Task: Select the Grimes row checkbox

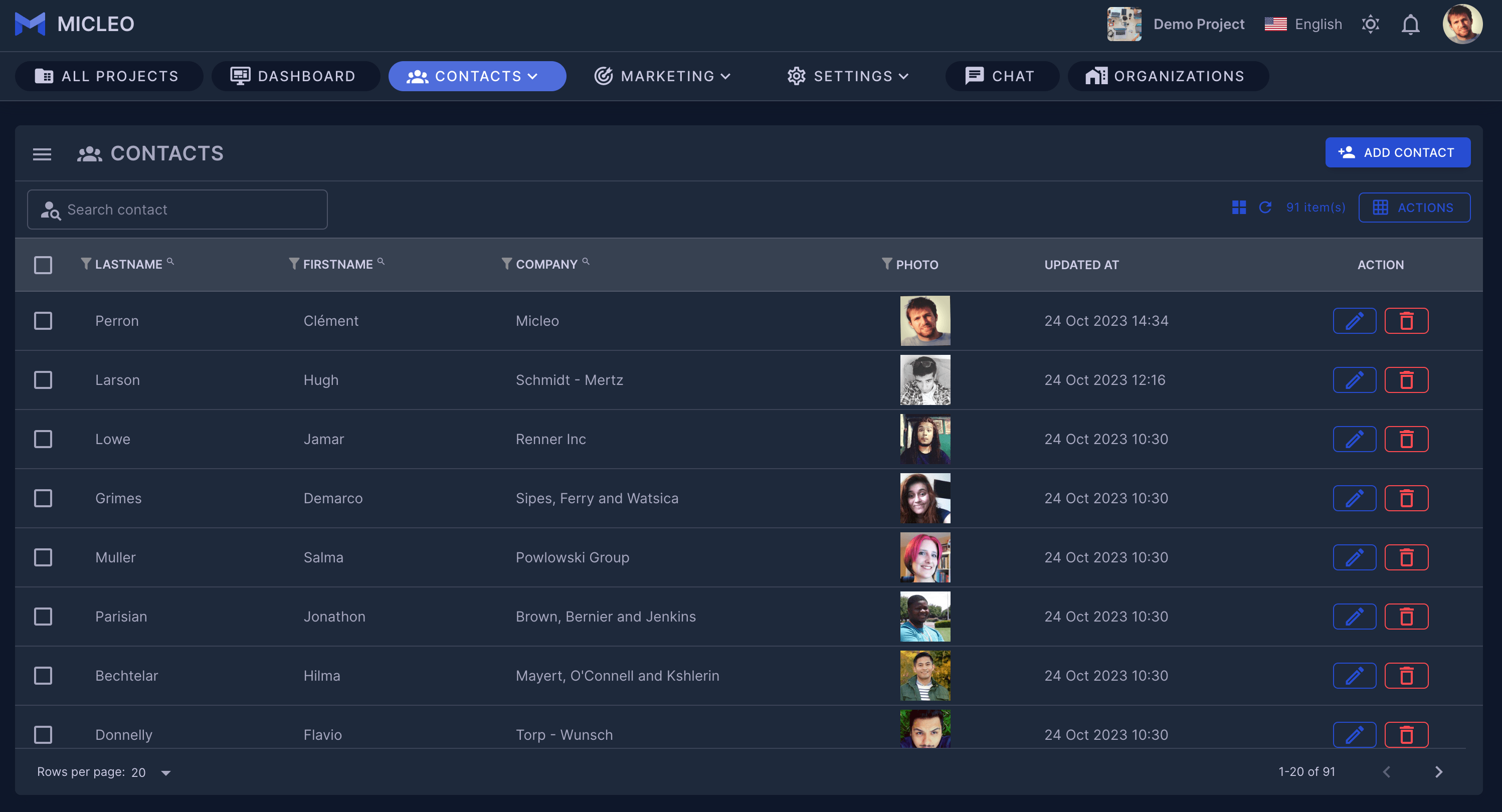Action: (43, 498)
